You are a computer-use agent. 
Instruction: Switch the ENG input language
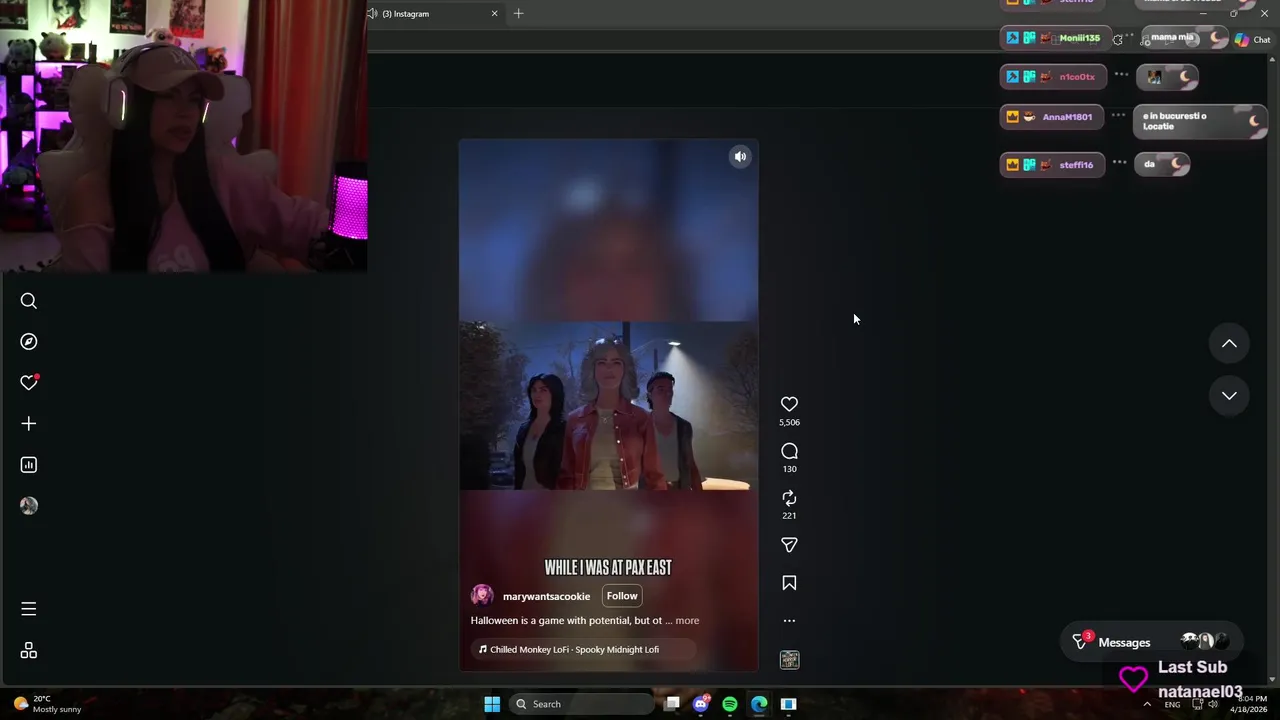[x=1172, y=704]
